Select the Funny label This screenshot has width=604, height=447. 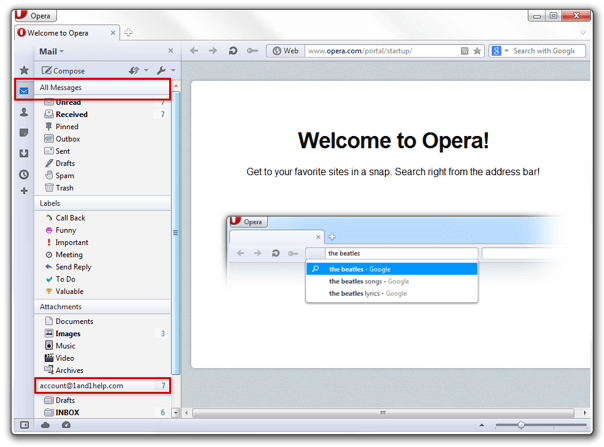pyautogui.click(x=102, y=230)
